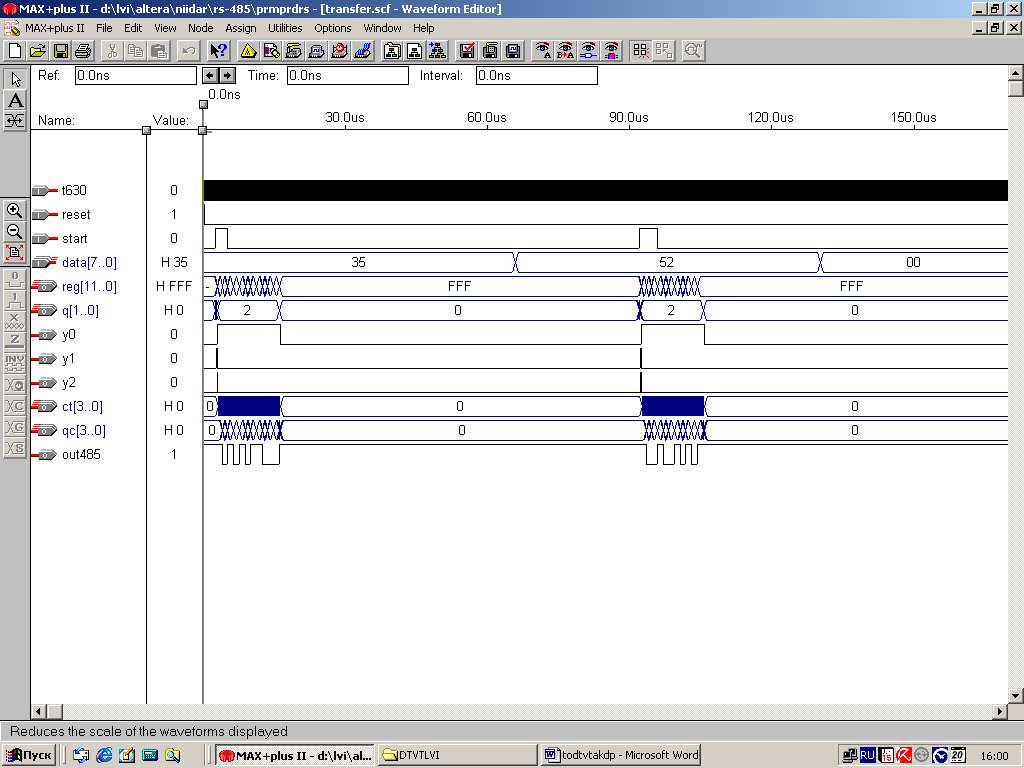Click the reference cursor handle at 0.0ns
Screen dimensions: 1024x768
[203, 104]
